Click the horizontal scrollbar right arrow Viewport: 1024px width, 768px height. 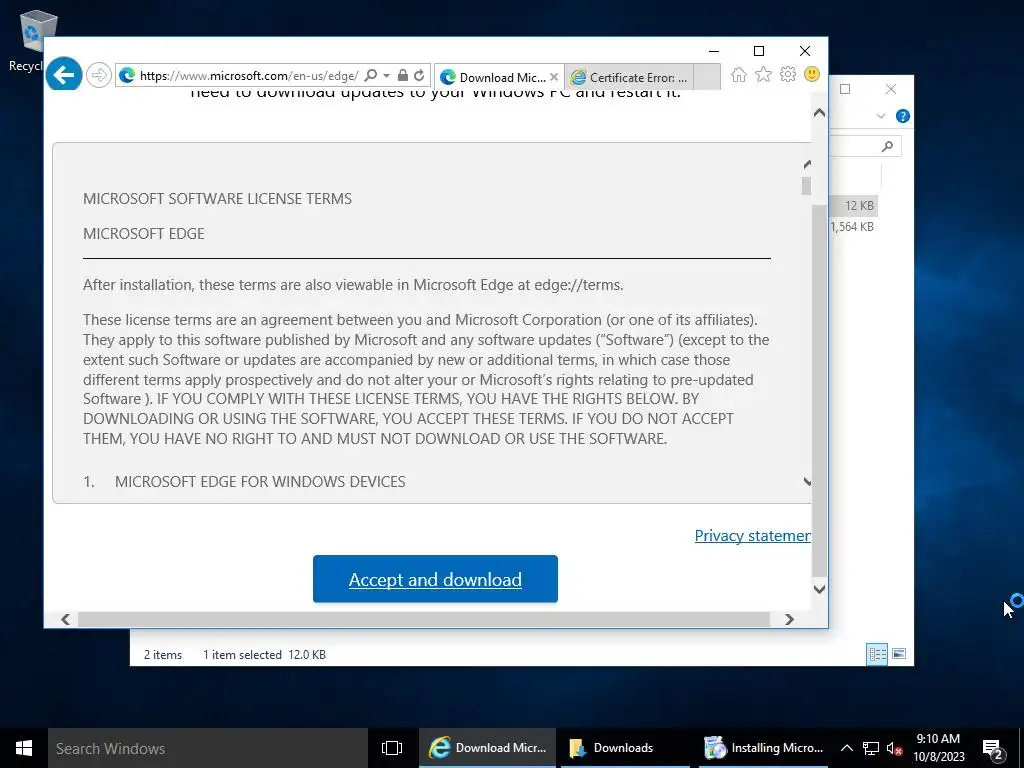click(790, 619)
